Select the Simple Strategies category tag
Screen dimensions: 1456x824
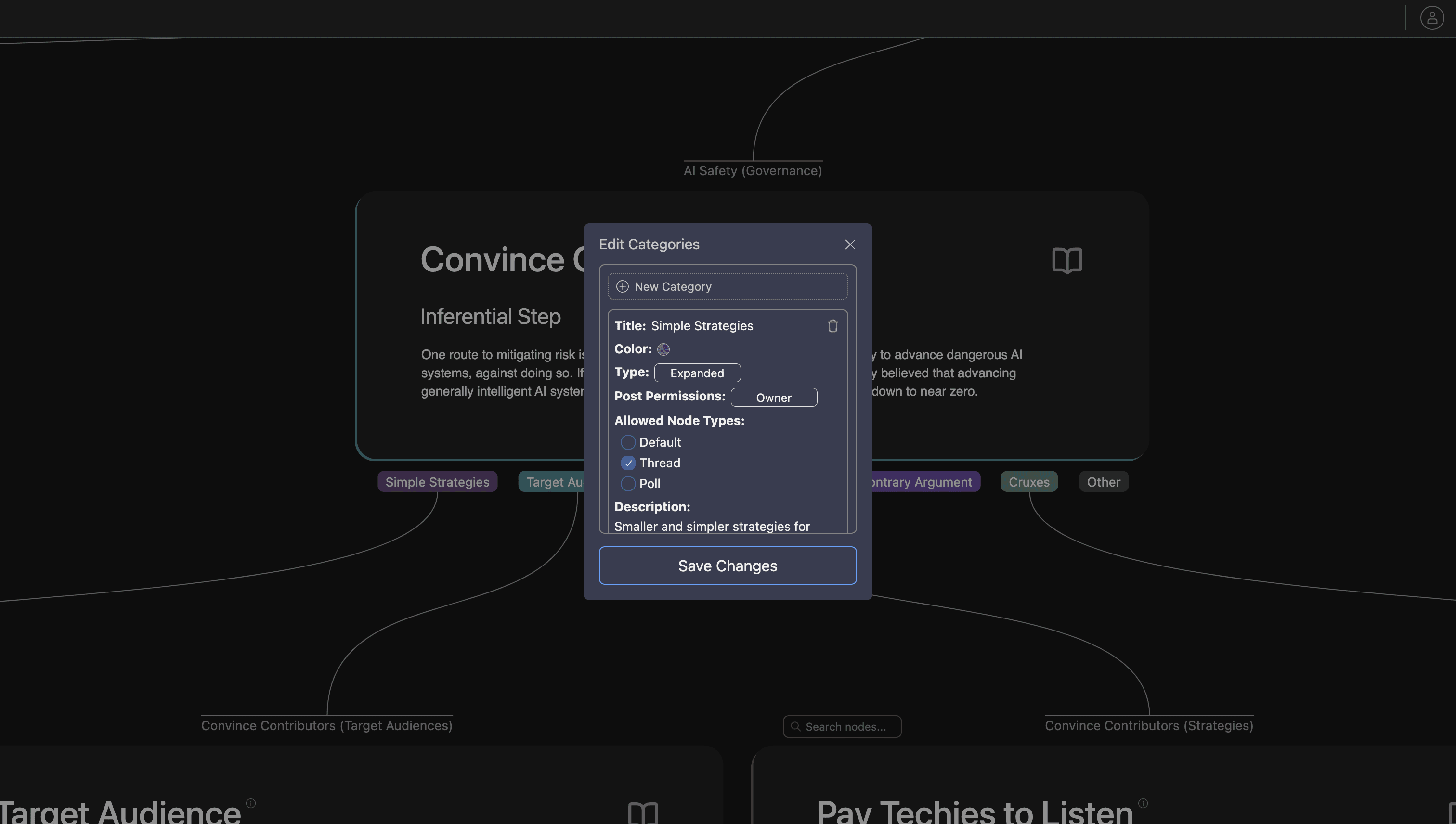coord(437,482)
